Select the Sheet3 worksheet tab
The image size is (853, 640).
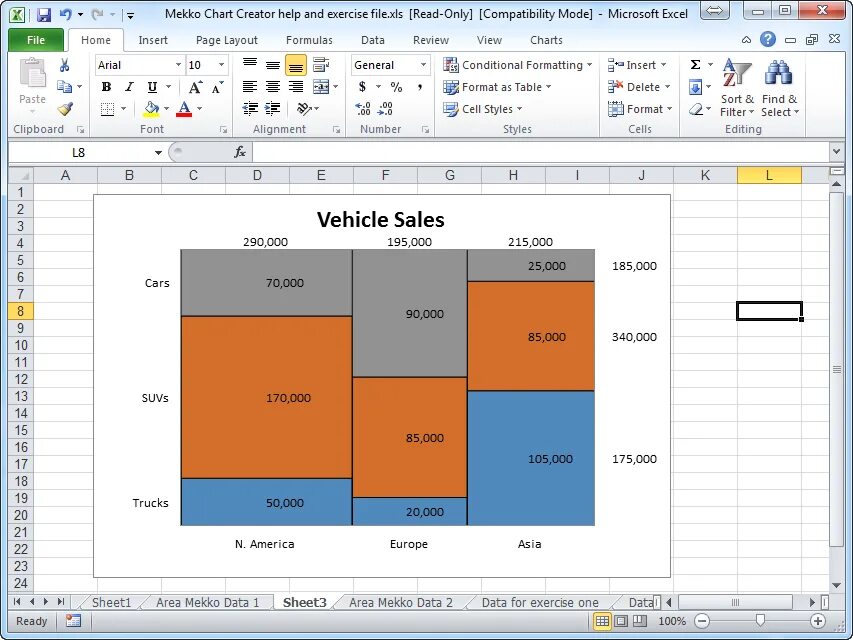(x=303, y=602)
